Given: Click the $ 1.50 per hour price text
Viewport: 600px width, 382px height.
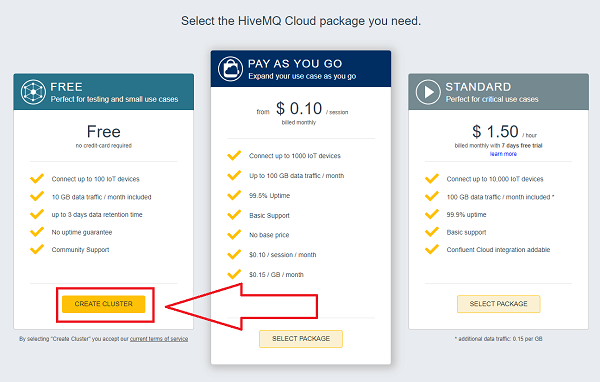Looking at the screenshot, I should 504,132.
